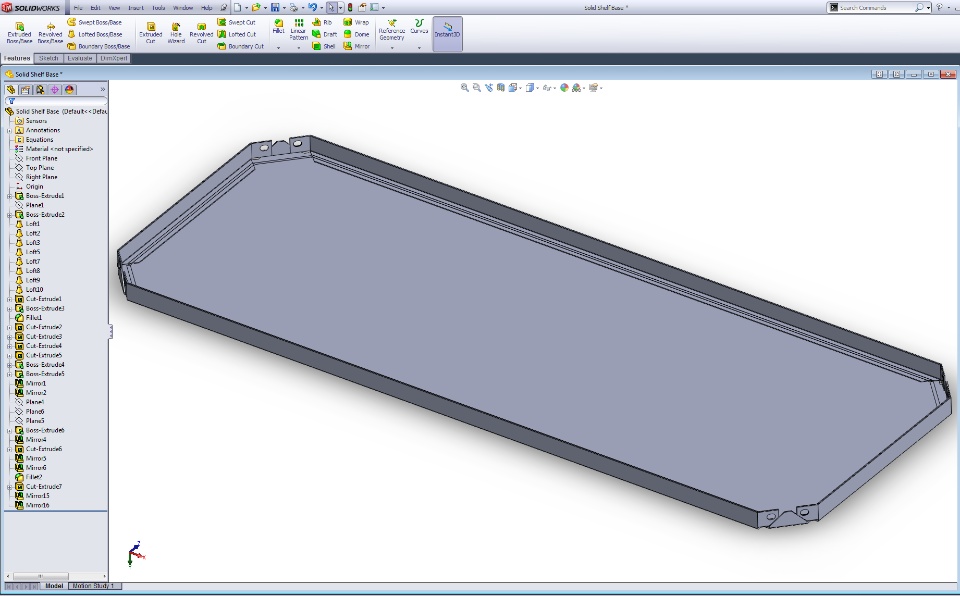The width and height of the screenshot is (960, 596).
Task: Click the Search Commands field
Action: [x=876, y=7]
